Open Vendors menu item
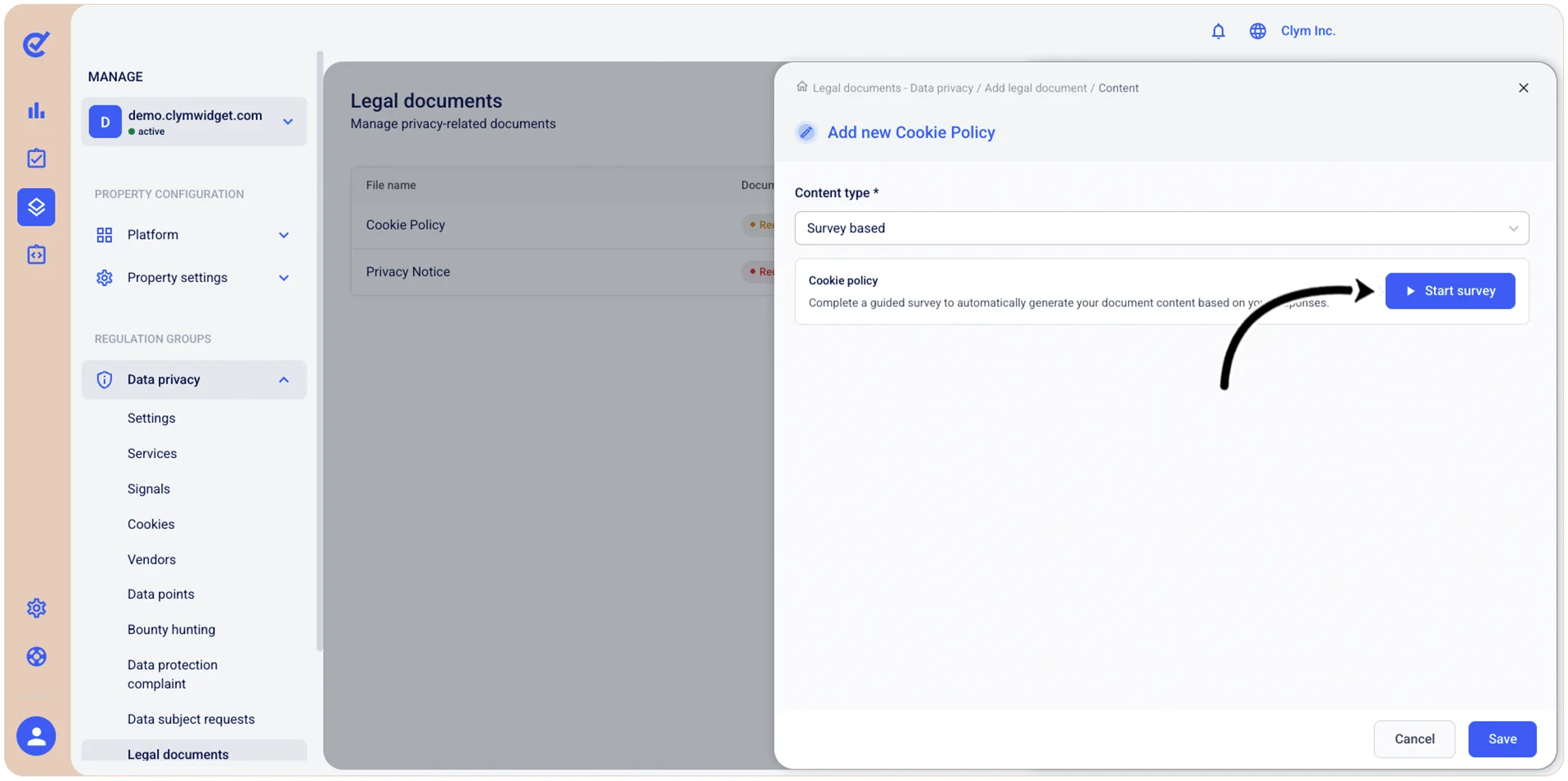The image size is (1568, 781). [151, 559]
